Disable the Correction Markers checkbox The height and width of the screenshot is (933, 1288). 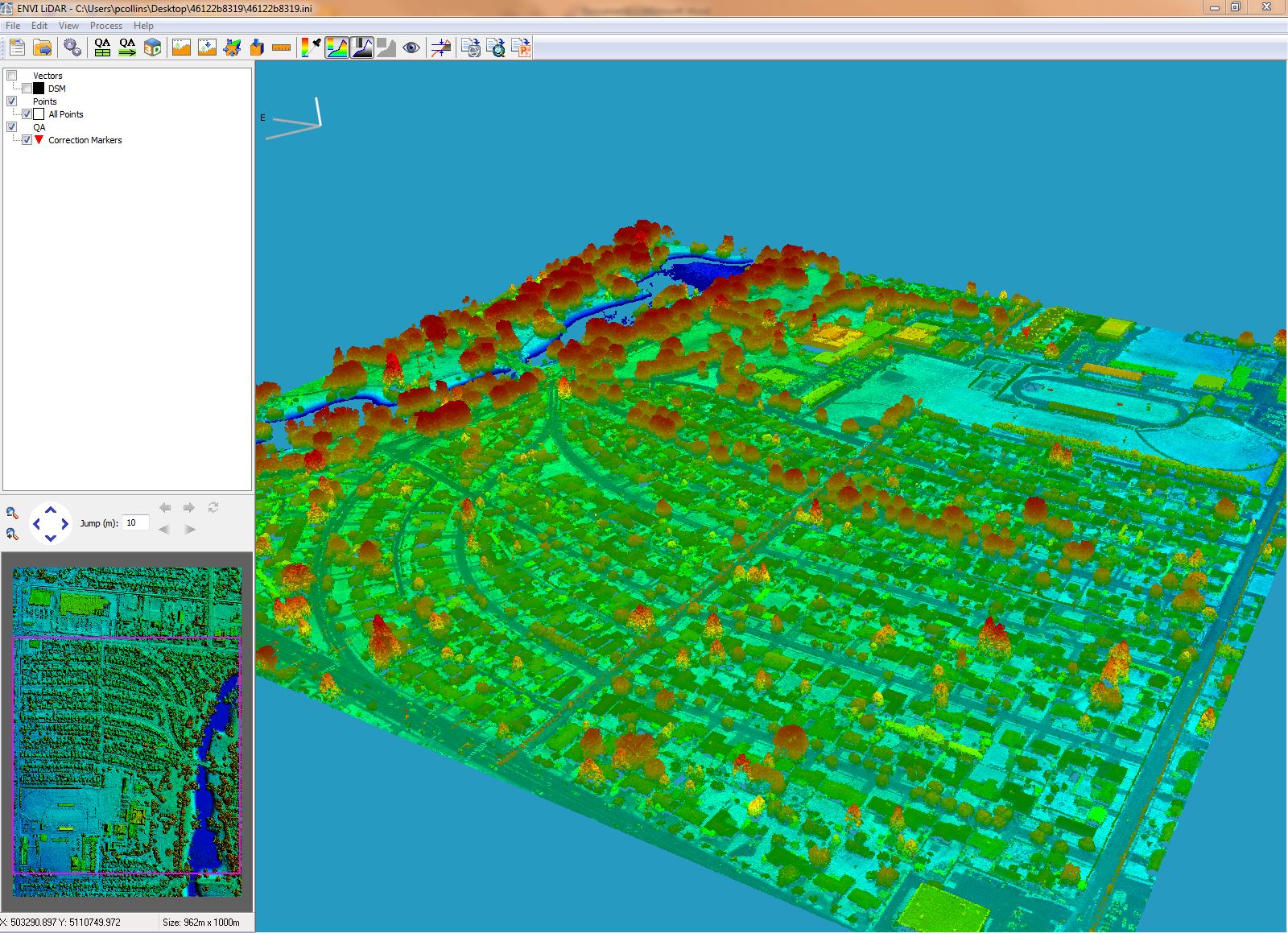[27, 139]
